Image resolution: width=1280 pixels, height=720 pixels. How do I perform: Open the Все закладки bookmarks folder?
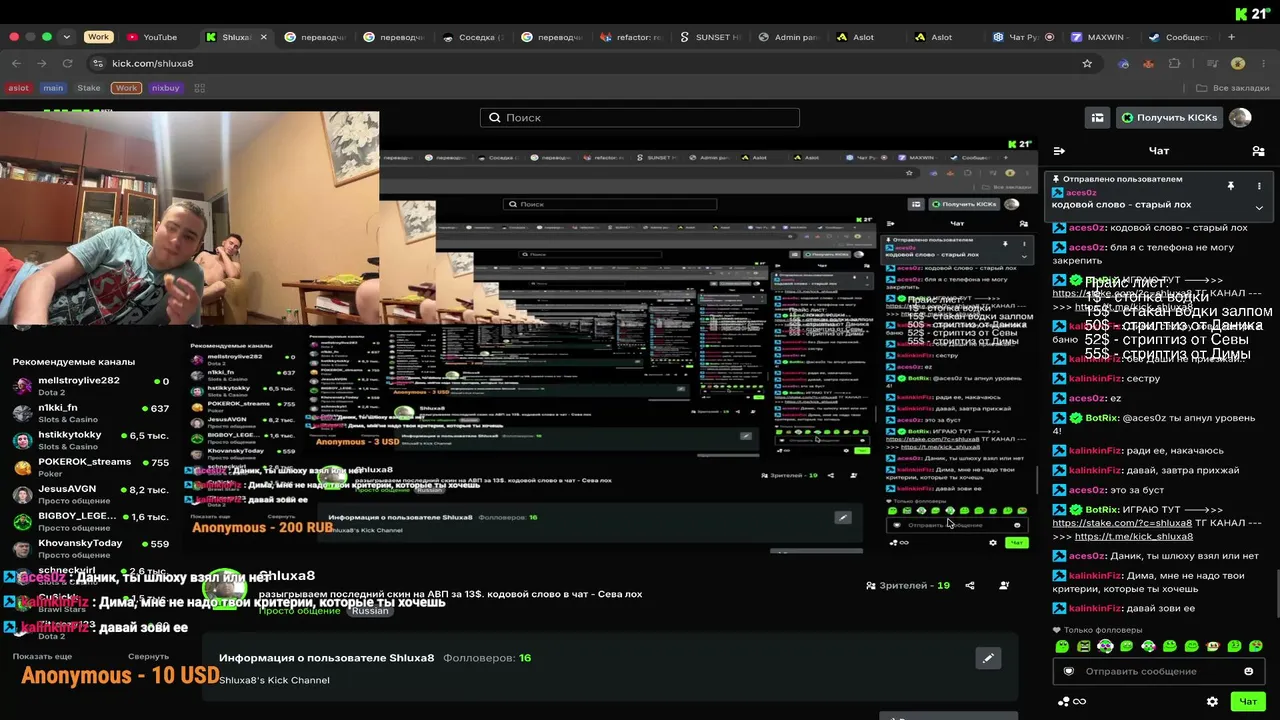pos(1232,88)
